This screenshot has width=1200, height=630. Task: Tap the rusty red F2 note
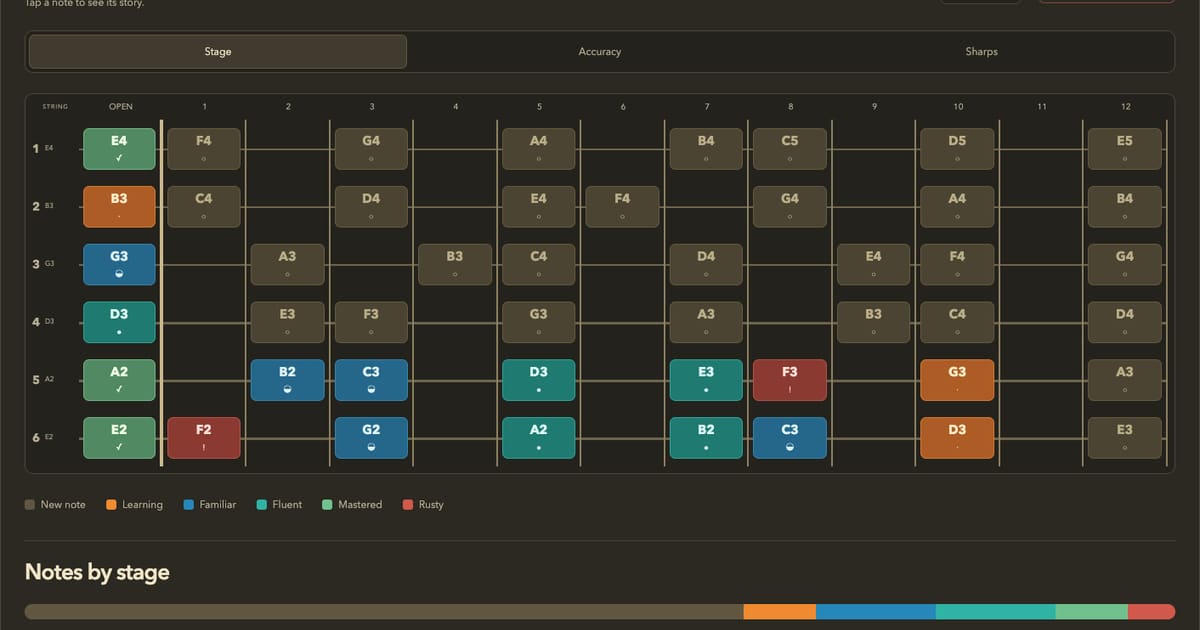pyautogui.click(x=204, y=438)
